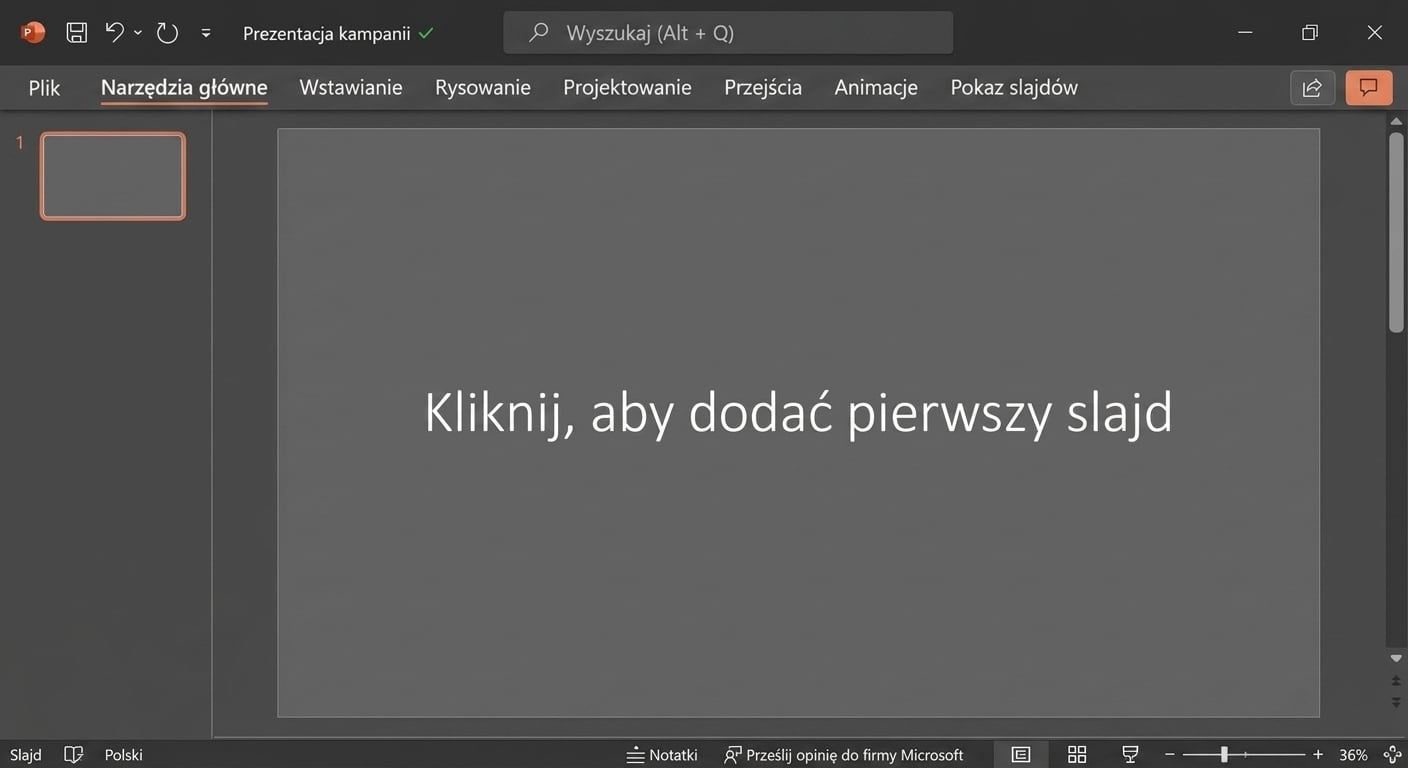Click the PowerPoint app logo icon
Viewport: 1408px width, 768px height.
pos(33,33)
